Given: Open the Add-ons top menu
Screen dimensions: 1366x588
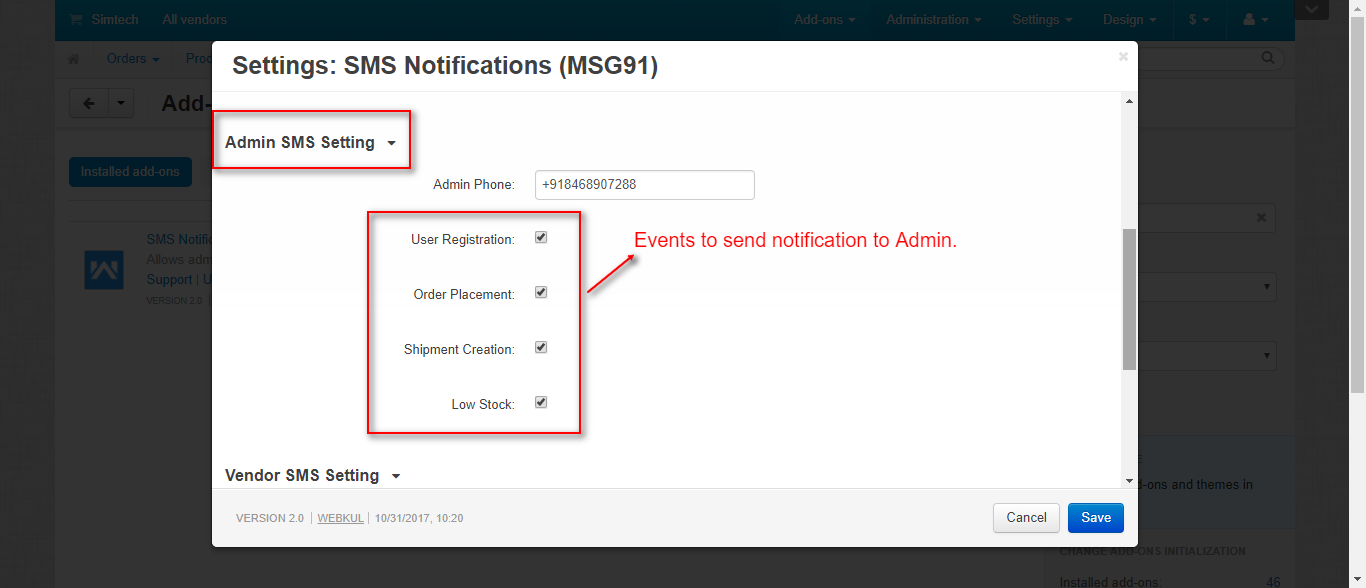Looking at the screenshot, I should coord(824,20).
